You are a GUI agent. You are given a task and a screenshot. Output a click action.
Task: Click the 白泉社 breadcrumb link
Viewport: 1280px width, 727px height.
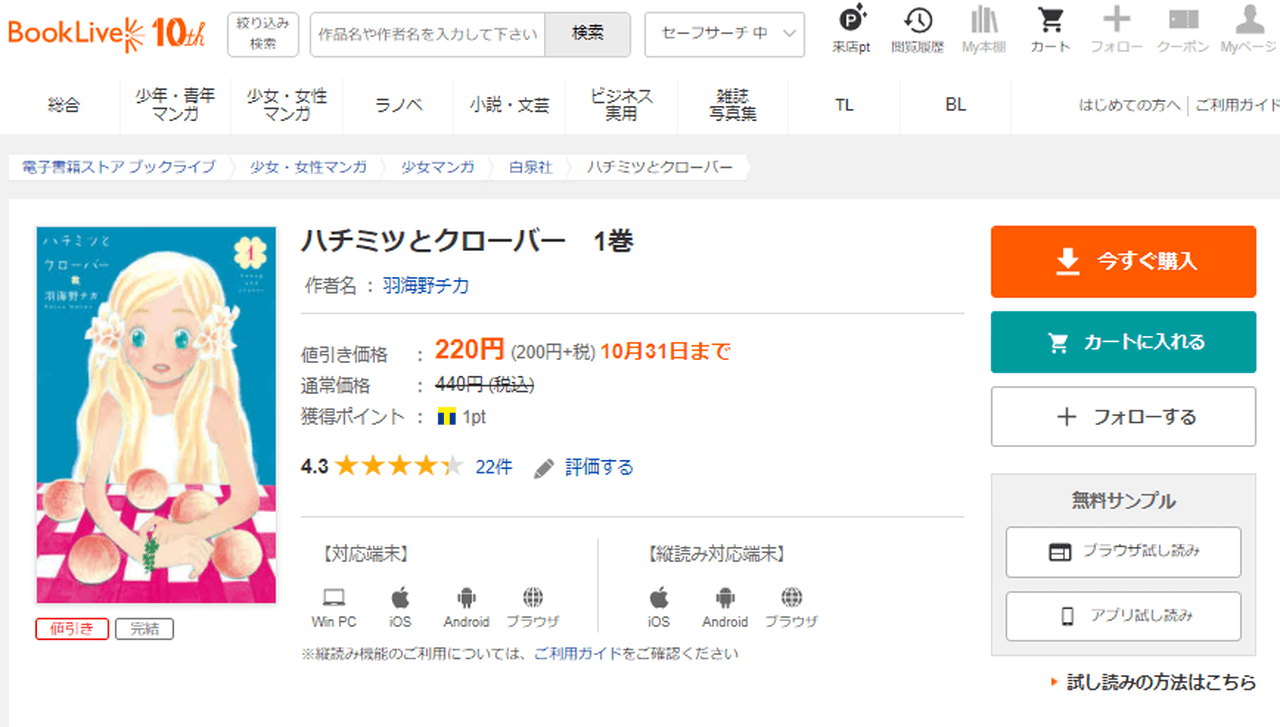click(530, 167)
